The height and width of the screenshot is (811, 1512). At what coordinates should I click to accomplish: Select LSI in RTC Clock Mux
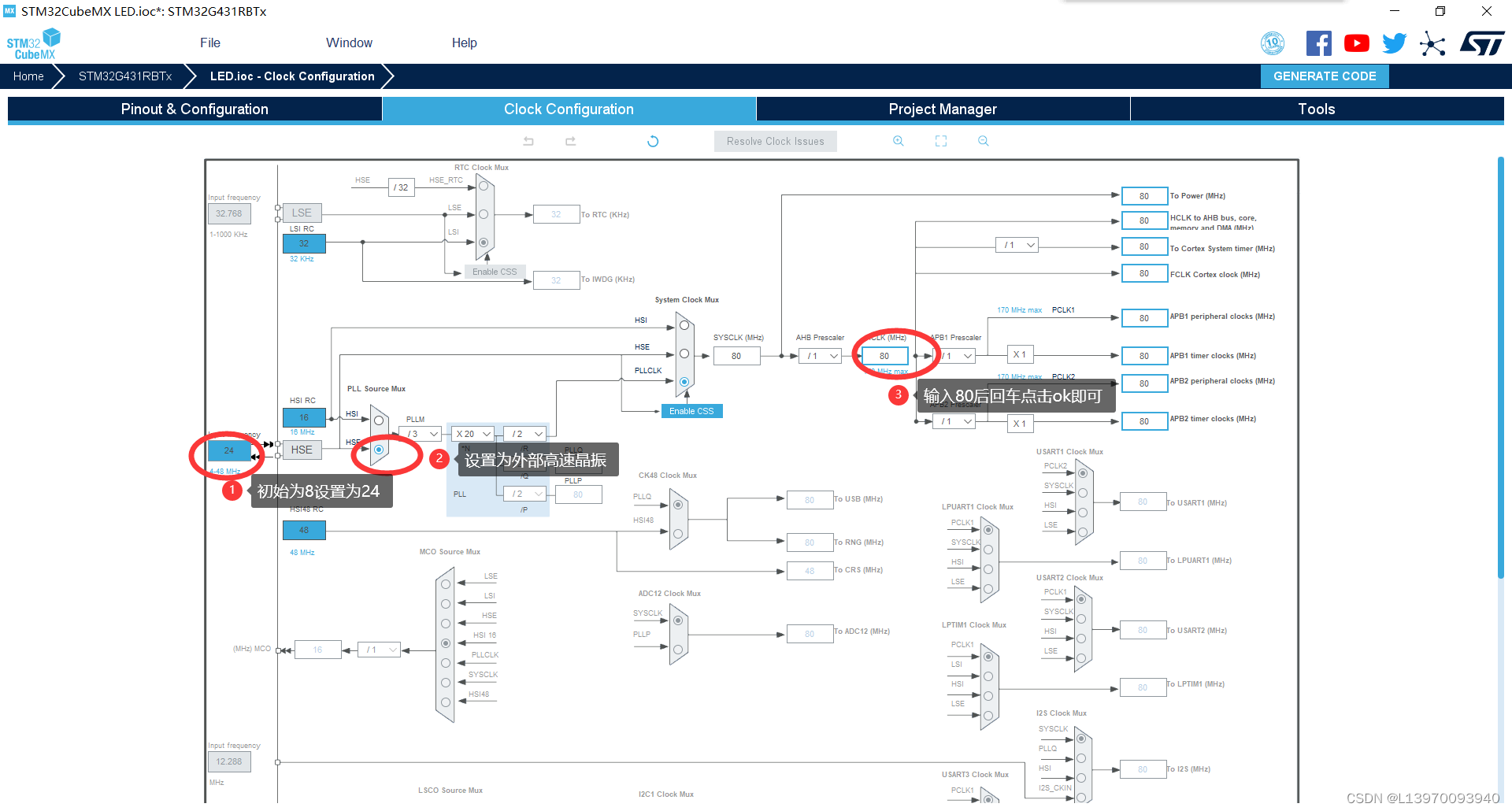click(x=484, y=243)
